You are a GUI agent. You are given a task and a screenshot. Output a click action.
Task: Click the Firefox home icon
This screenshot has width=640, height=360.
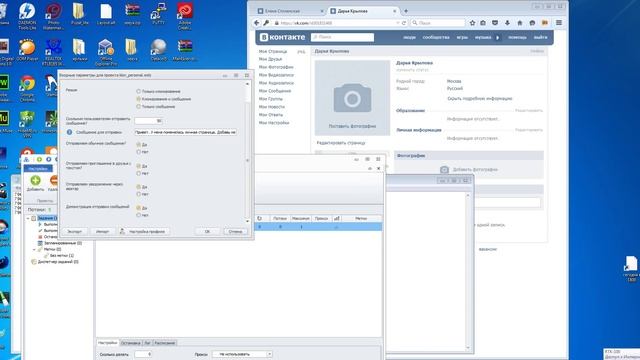click(x=520, y=23)
